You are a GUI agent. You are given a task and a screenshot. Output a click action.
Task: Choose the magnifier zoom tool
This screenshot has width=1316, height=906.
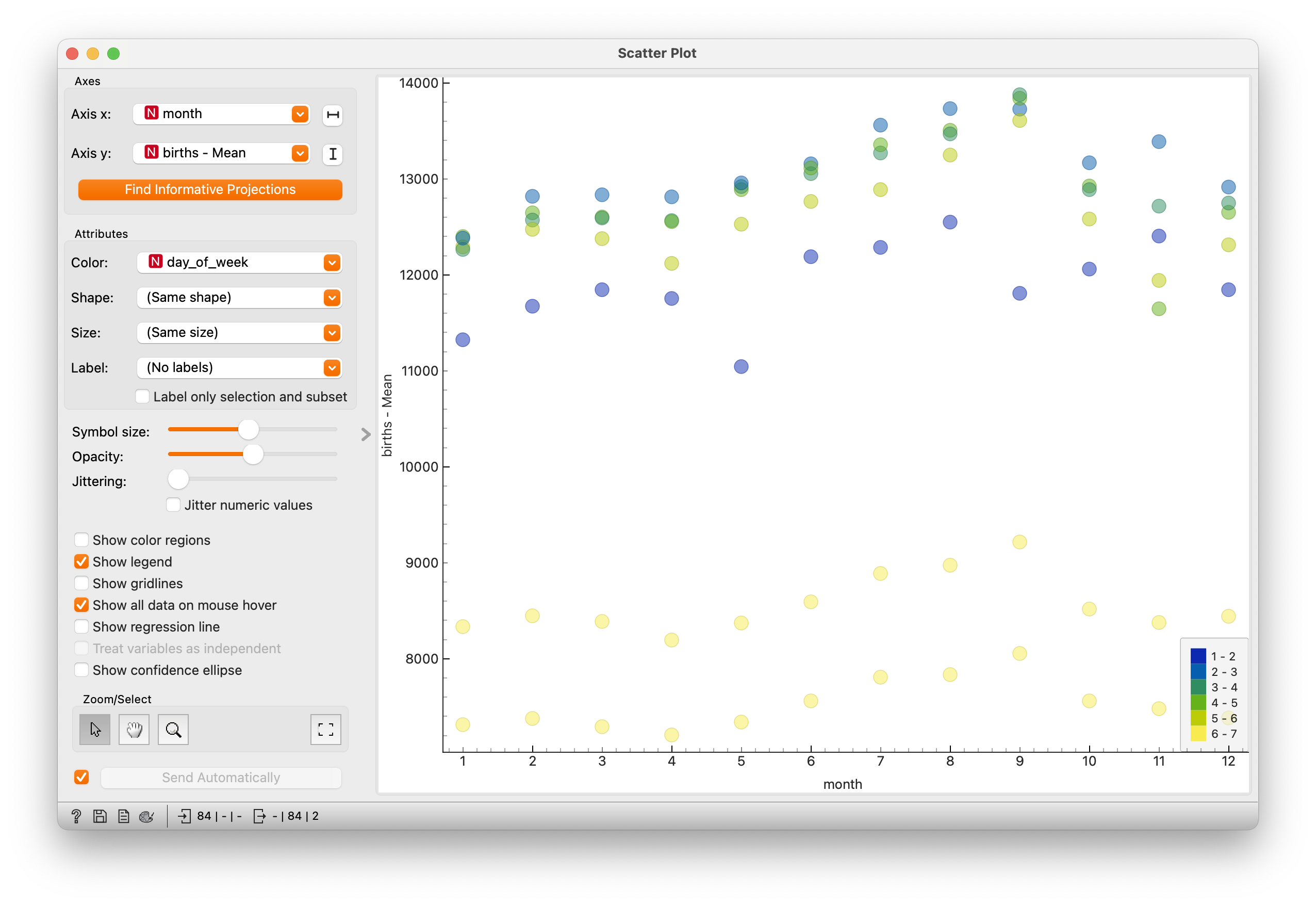(x=173, y=730)
